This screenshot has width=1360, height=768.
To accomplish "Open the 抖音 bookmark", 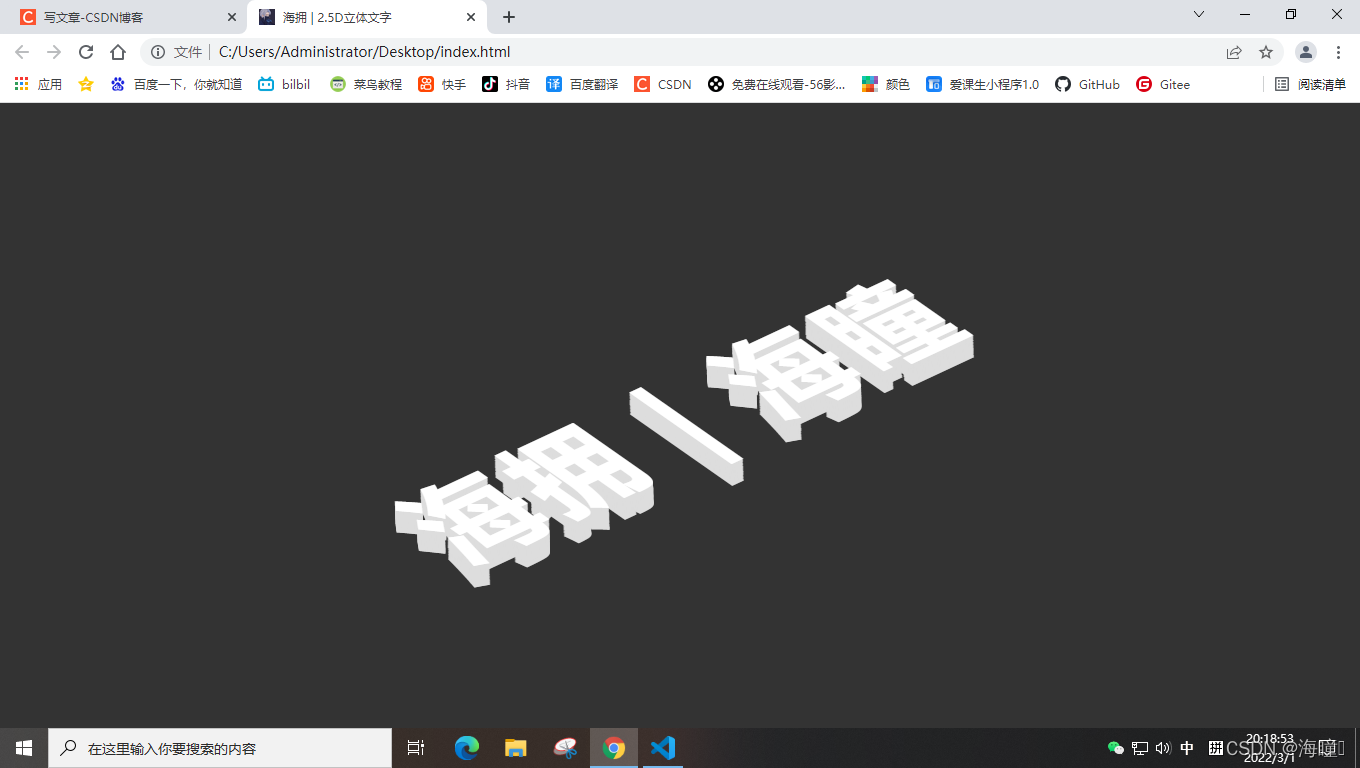I will pos(506,84).
